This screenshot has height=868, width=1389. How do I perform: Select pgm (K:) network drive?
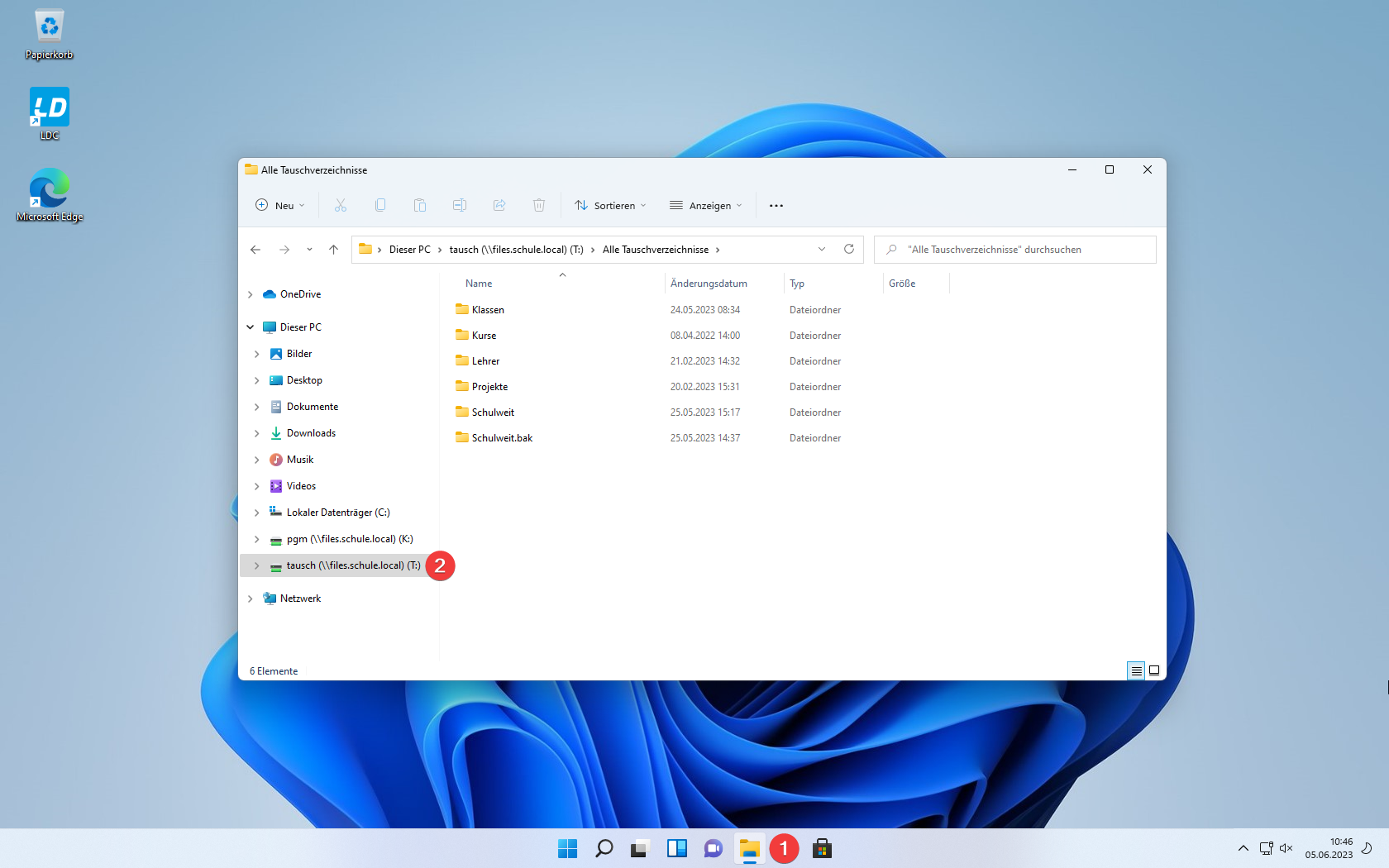[x=350, y=539]
